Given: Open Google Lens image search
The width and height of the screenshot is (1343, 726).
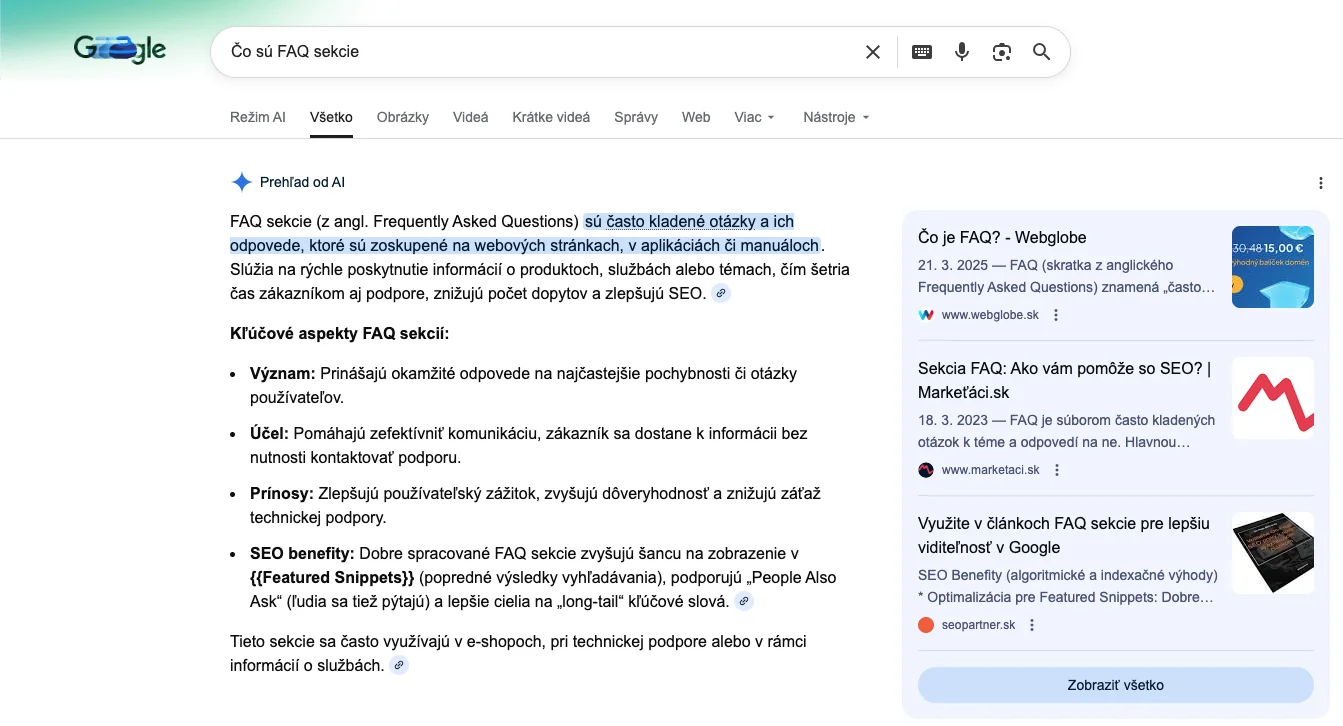Looking at the screenshot, I should tap(1002, 52).
